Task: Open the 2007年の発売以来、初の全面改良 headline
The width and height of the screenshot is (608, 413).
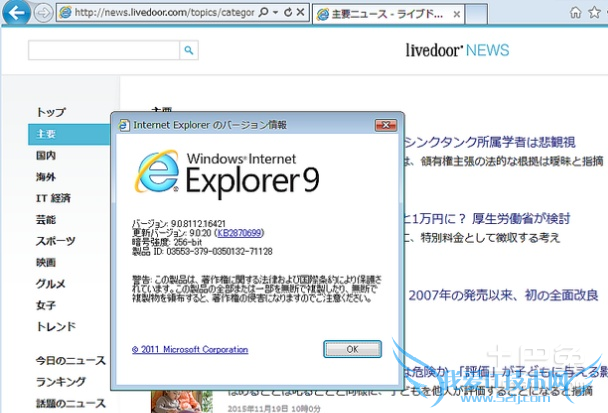Action: pyautogui.click(x=503, y=295)
